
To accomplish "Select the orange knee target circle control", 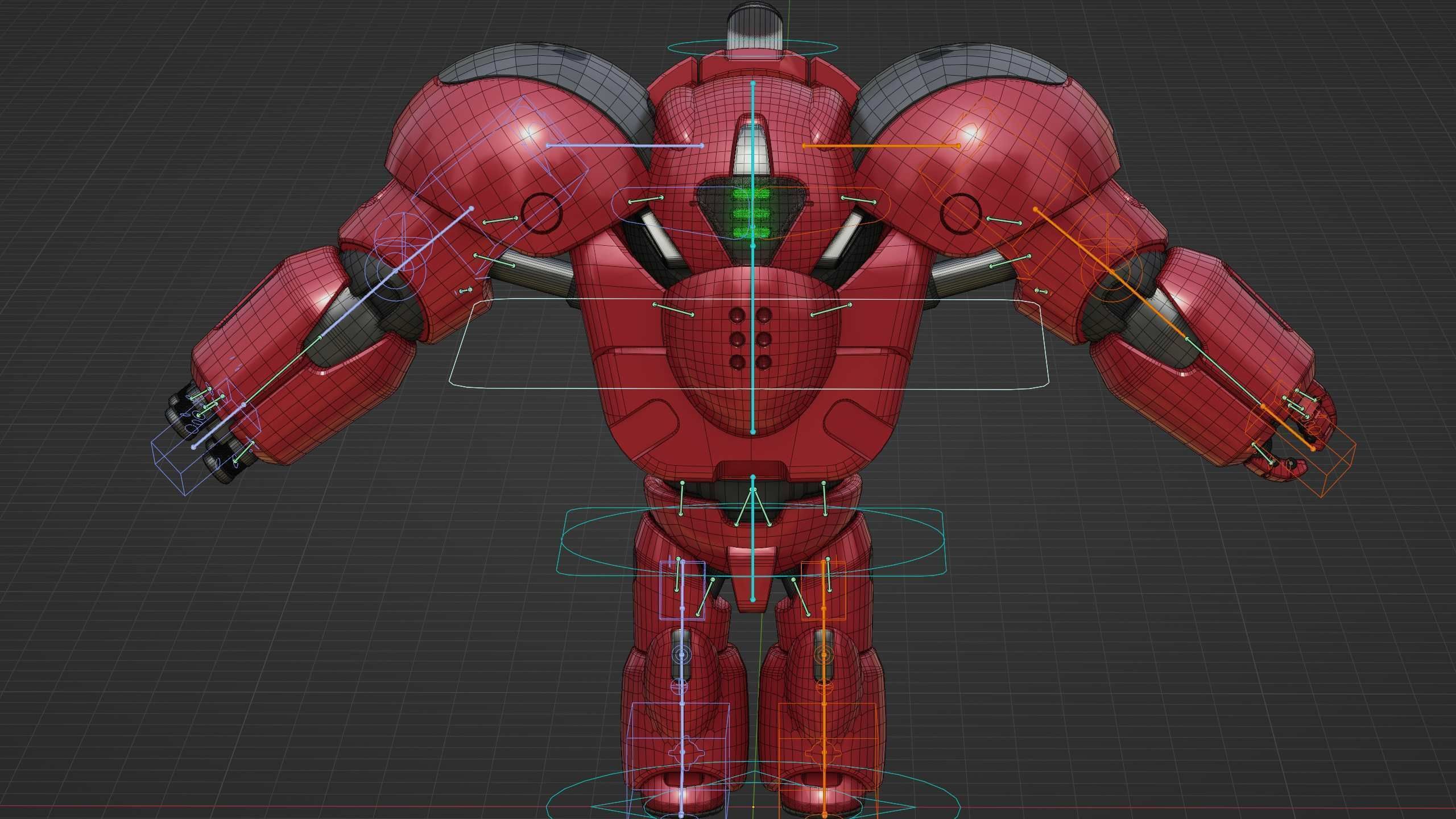I will (824, 655).
